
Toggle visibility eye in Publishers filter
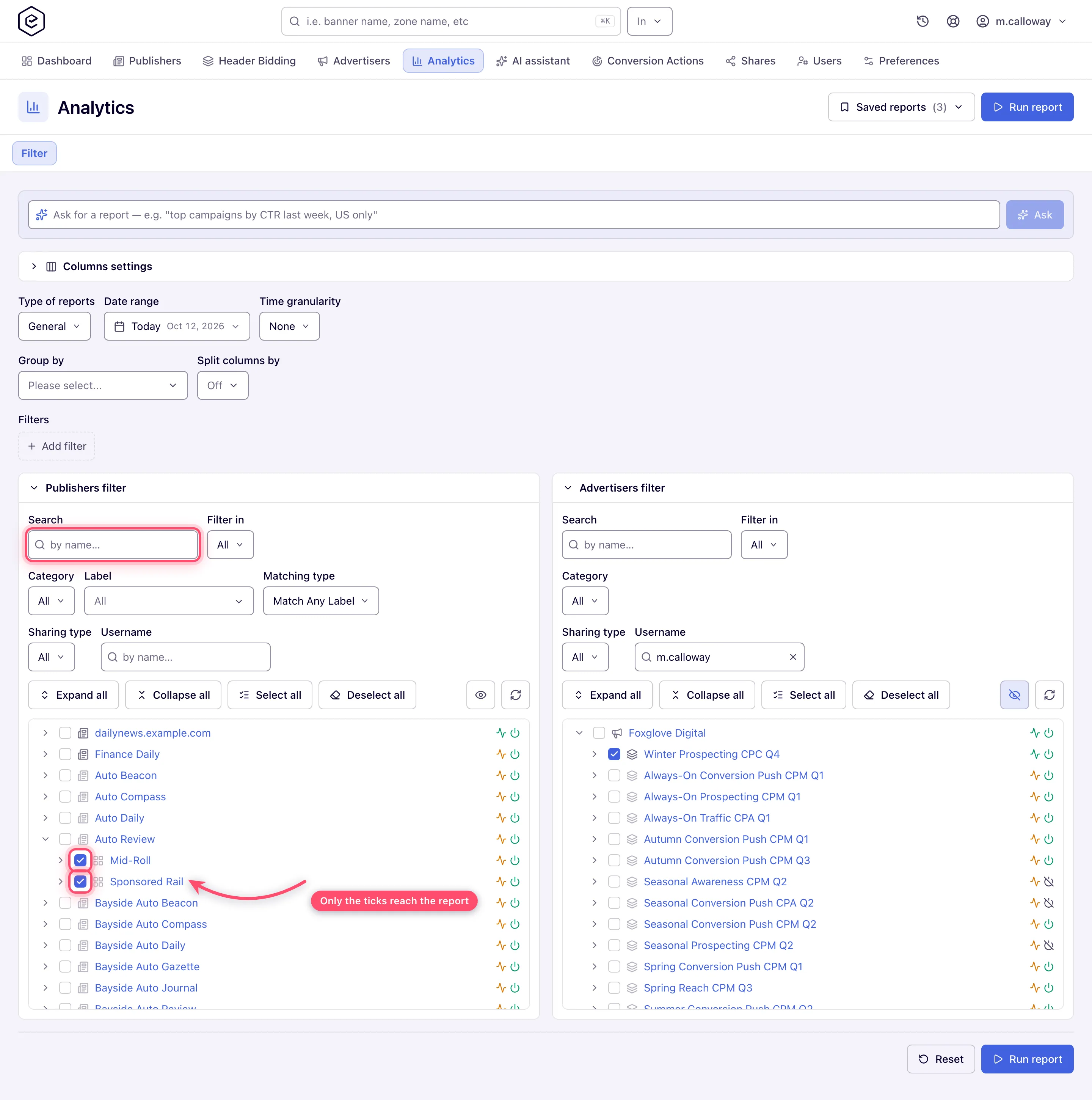[481, 695]
